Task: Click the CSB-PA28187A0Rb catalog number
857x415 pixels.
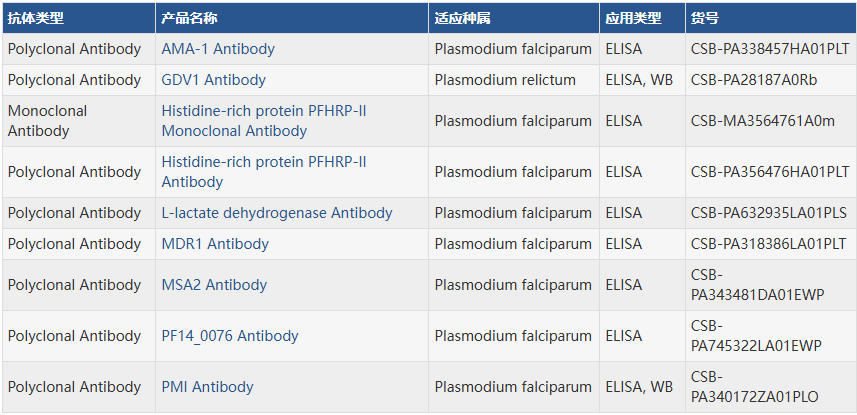Action: (754, 80)
